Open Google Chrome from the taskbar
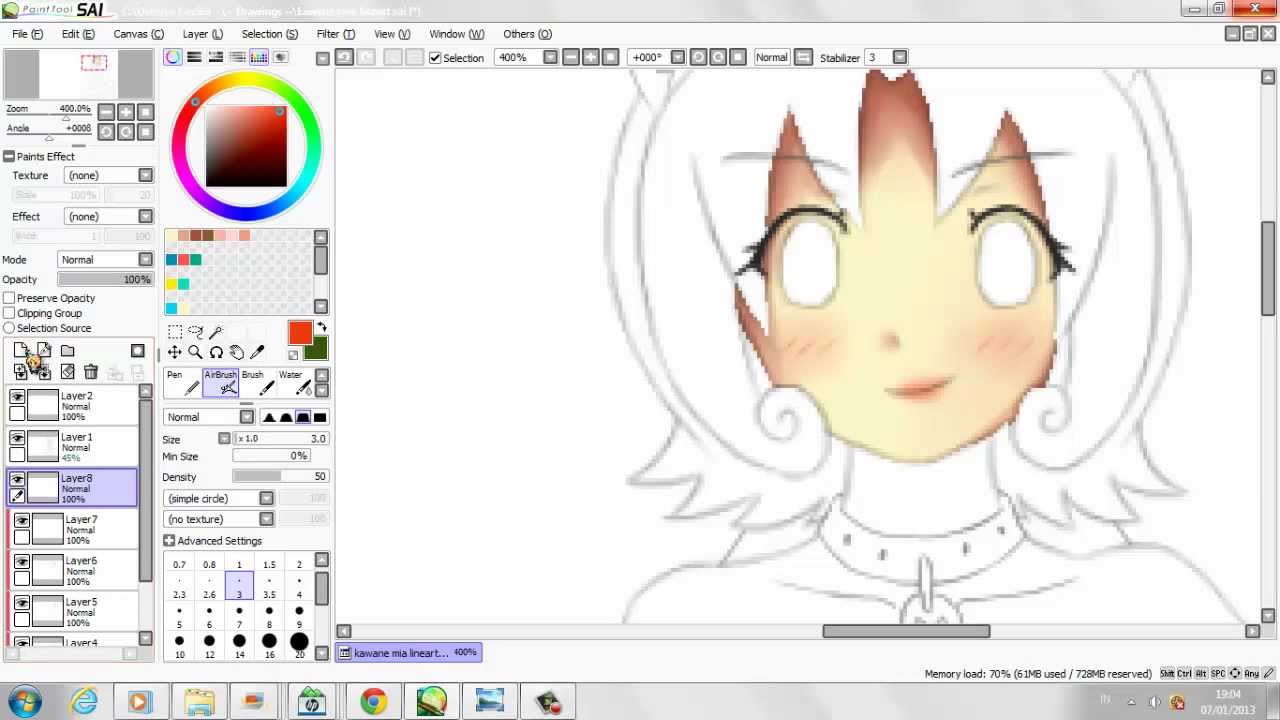The width and height of the screenshot is (1280, 720). (x=373, y=702)
